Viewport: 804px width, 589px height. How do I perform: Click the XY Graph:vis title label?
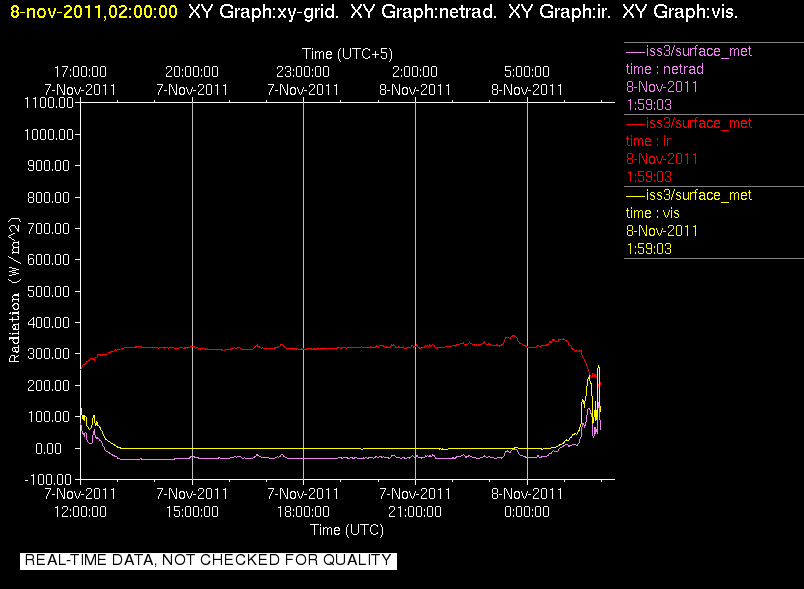click(680, 11)
